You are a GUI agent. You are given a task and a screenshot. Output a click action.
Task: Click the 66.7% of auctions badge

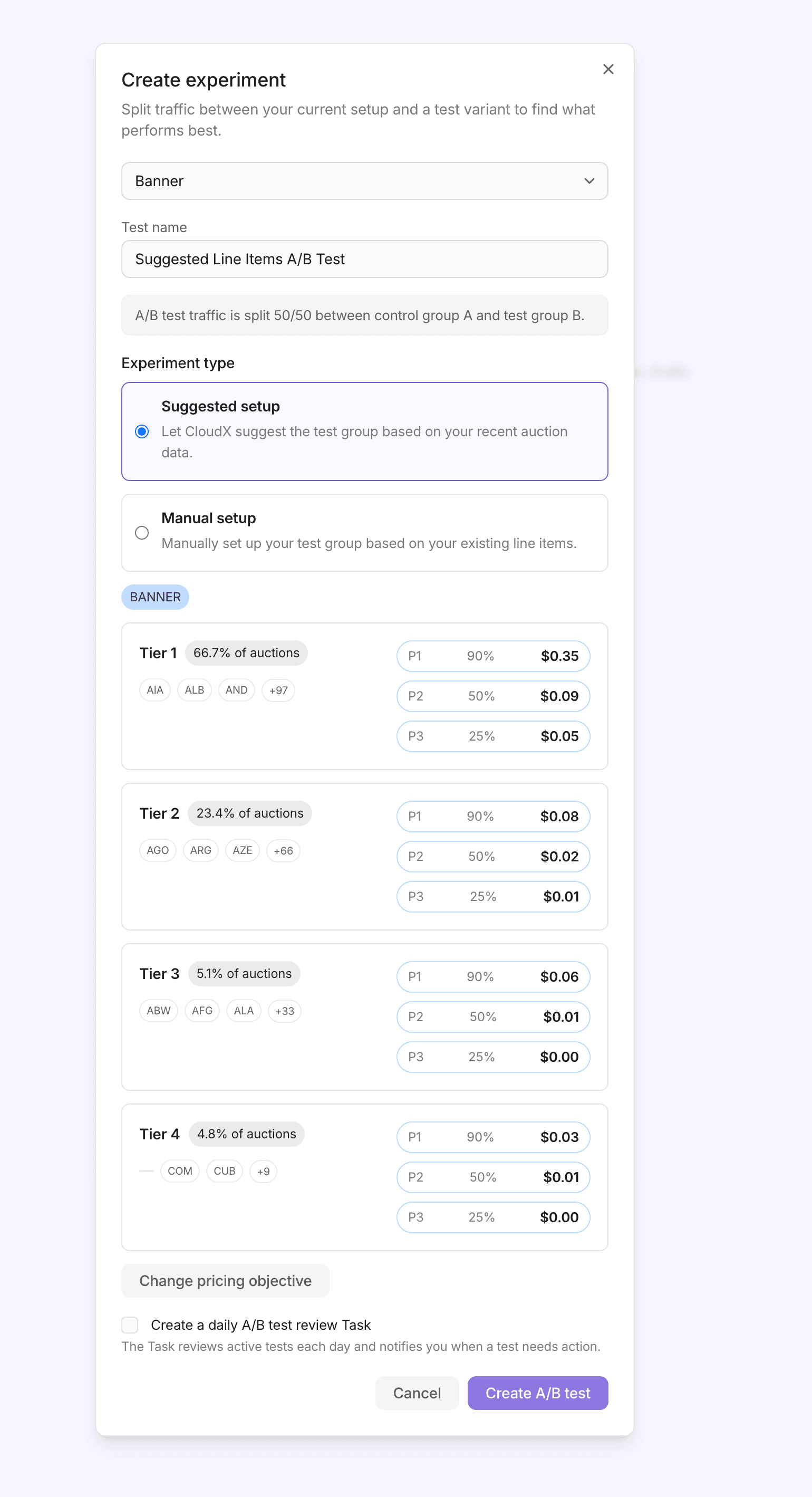(246, 653)
